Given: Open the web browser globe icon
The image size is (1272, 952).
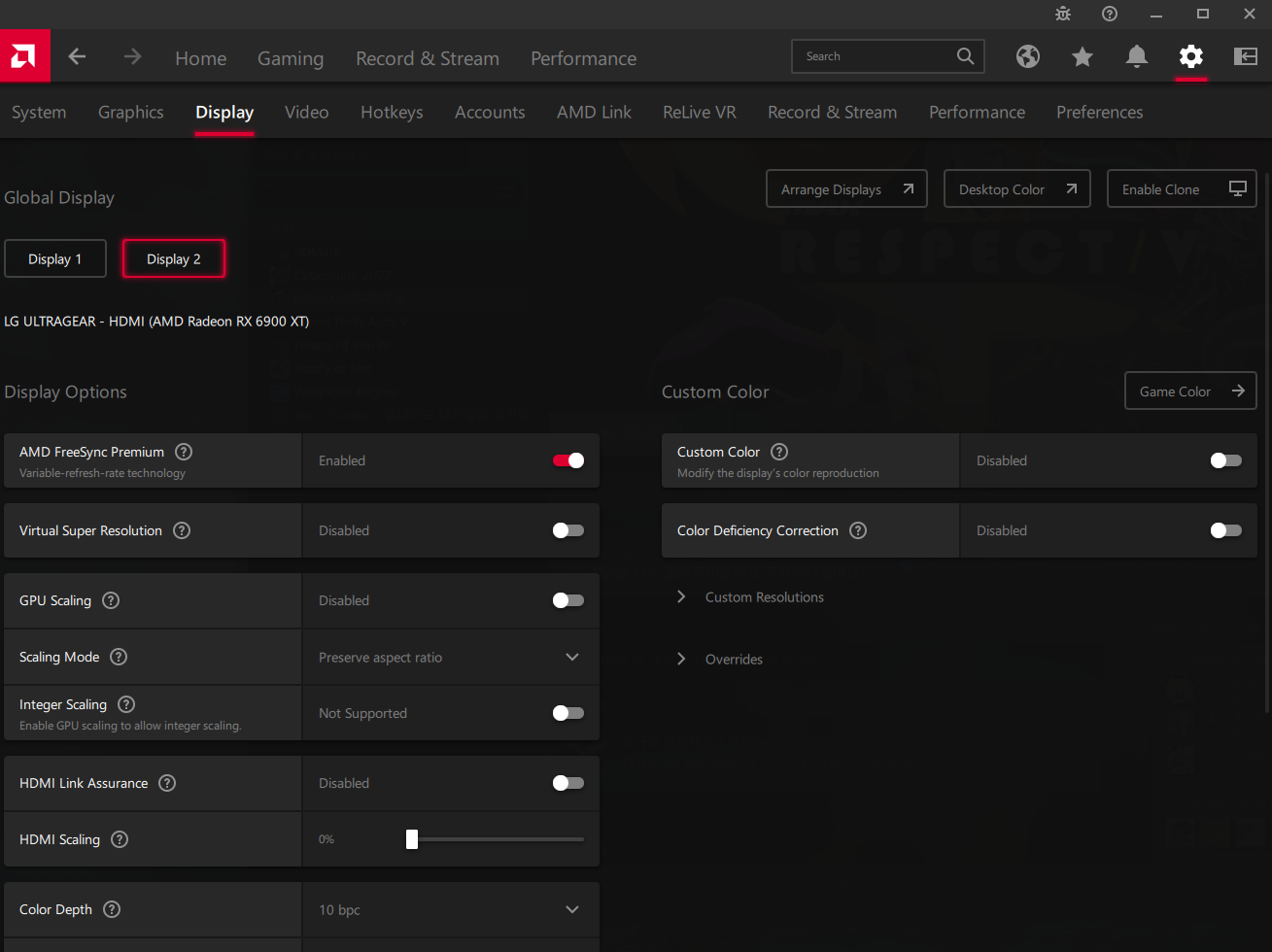Looking at the screenshot, I should (1028, 56).
